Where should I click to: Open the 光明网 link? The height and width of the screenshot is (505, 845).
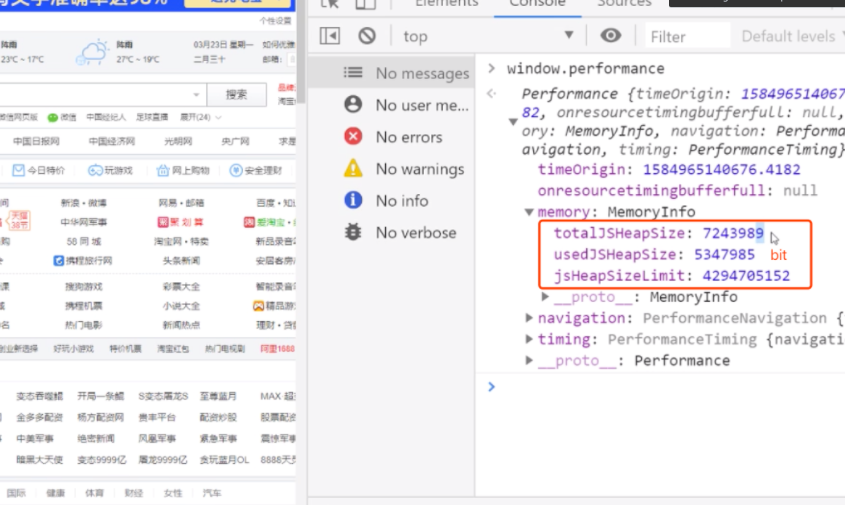tap(178, 141)
